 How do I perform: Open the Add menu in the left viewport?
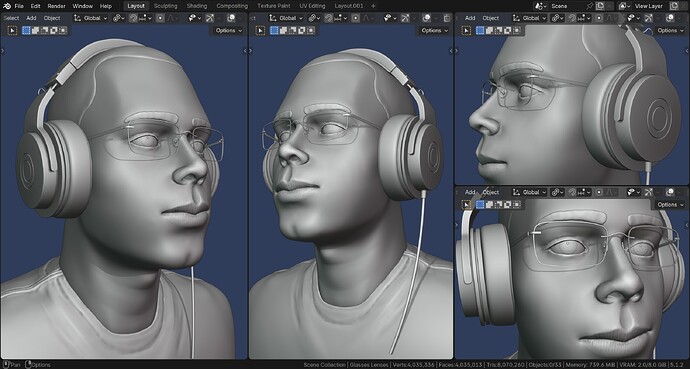(x=31, y=18)
